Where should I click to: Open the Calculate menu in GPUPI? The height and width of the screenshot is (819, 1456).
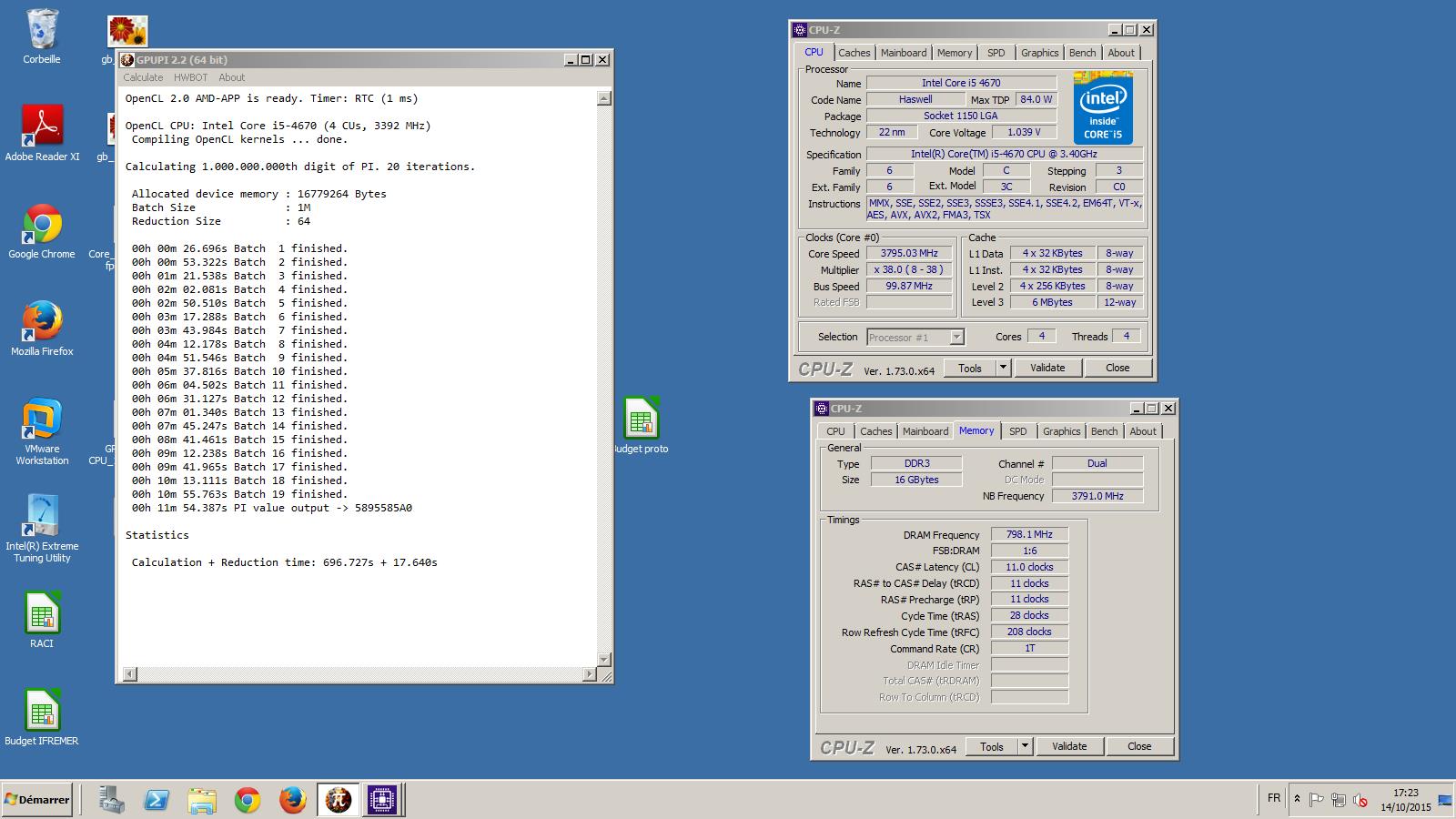coord(143,77)
